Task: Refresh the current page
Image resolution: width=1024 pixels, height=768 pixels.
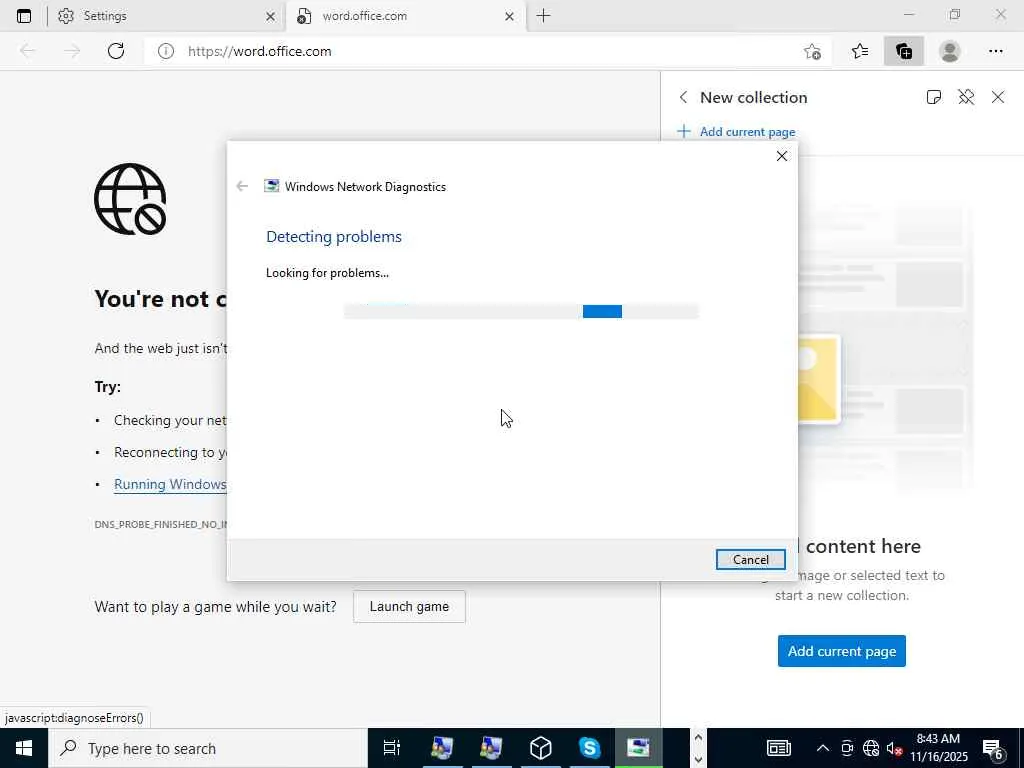Action: [116, 51]
